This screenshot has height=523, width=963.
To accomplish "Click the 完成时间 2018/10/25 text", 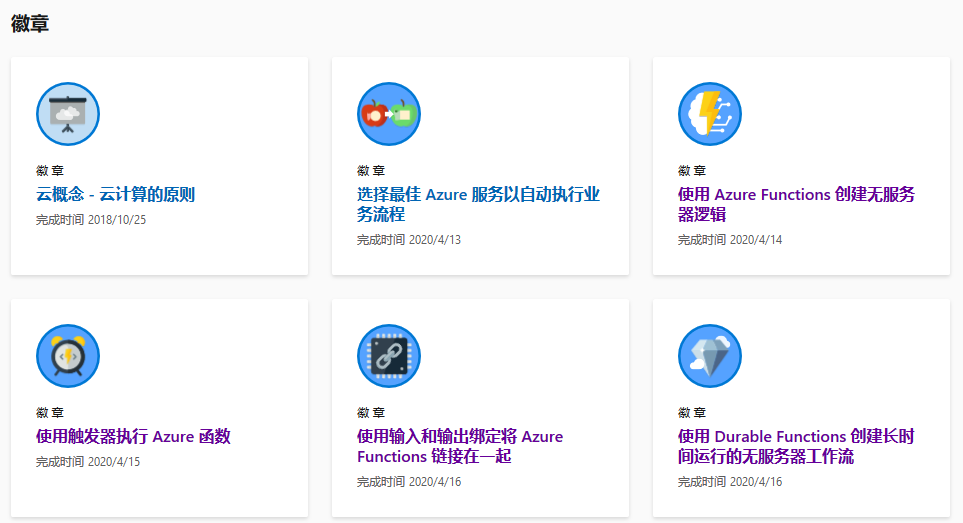I will point(91,220).
